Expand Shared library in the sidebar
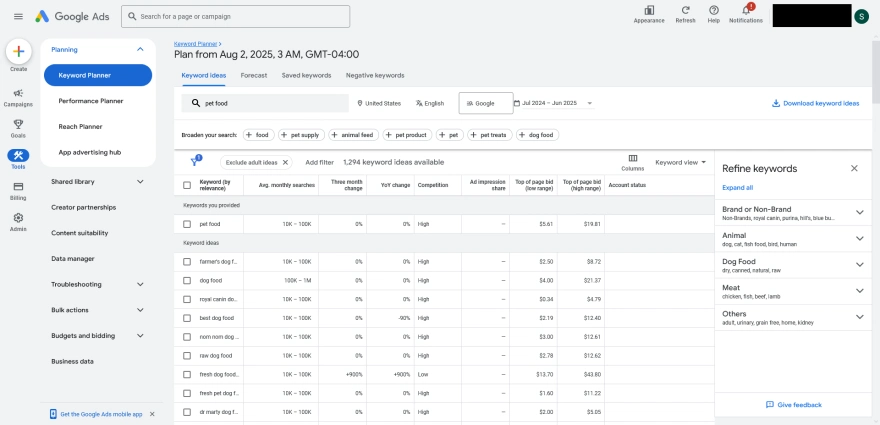Viewport: 880px width, 425px height. [98, 182]
